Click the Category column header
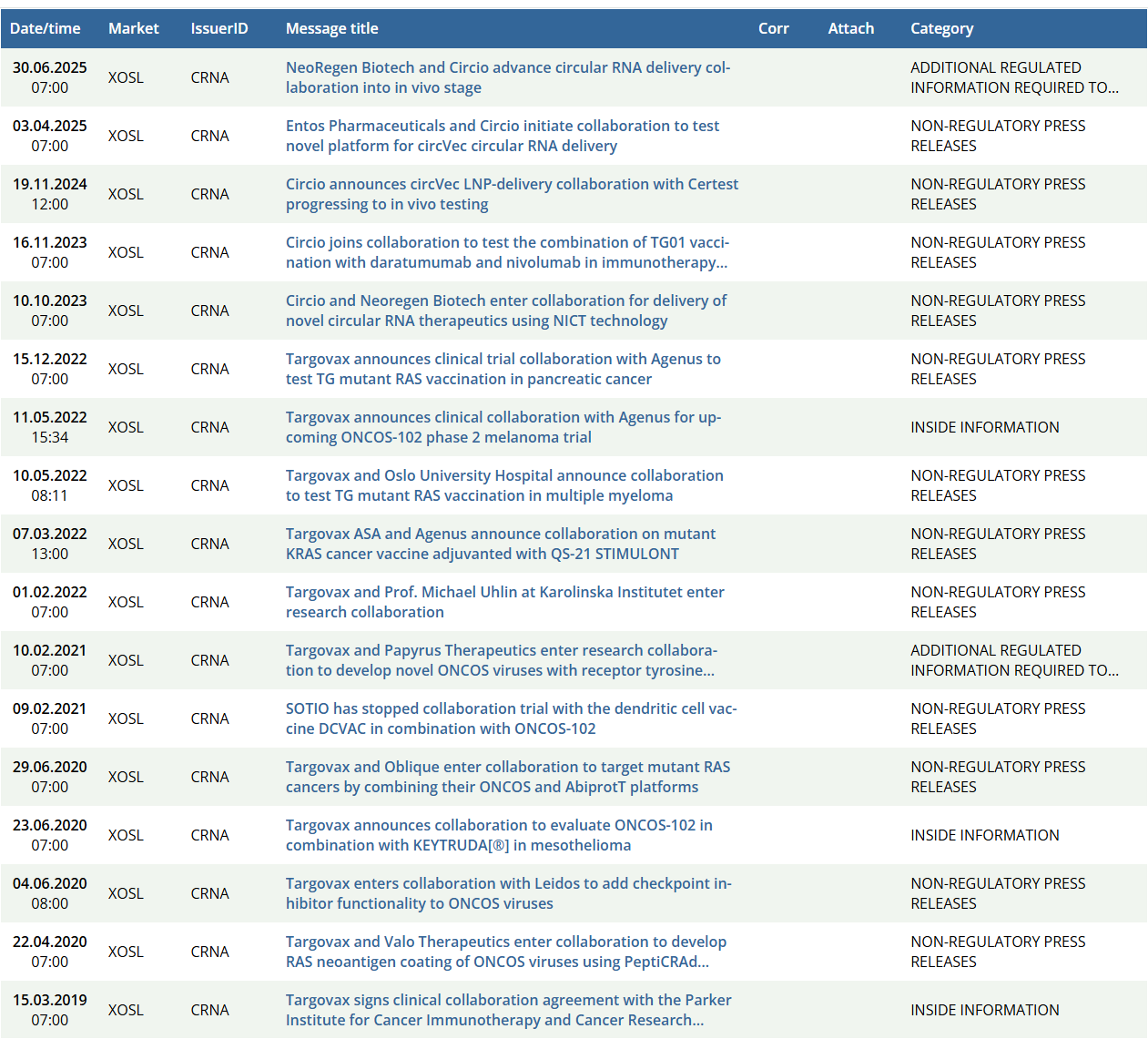Image resolution: width=1148 pixels, height=1039 pixels. (x=941, y=28)
